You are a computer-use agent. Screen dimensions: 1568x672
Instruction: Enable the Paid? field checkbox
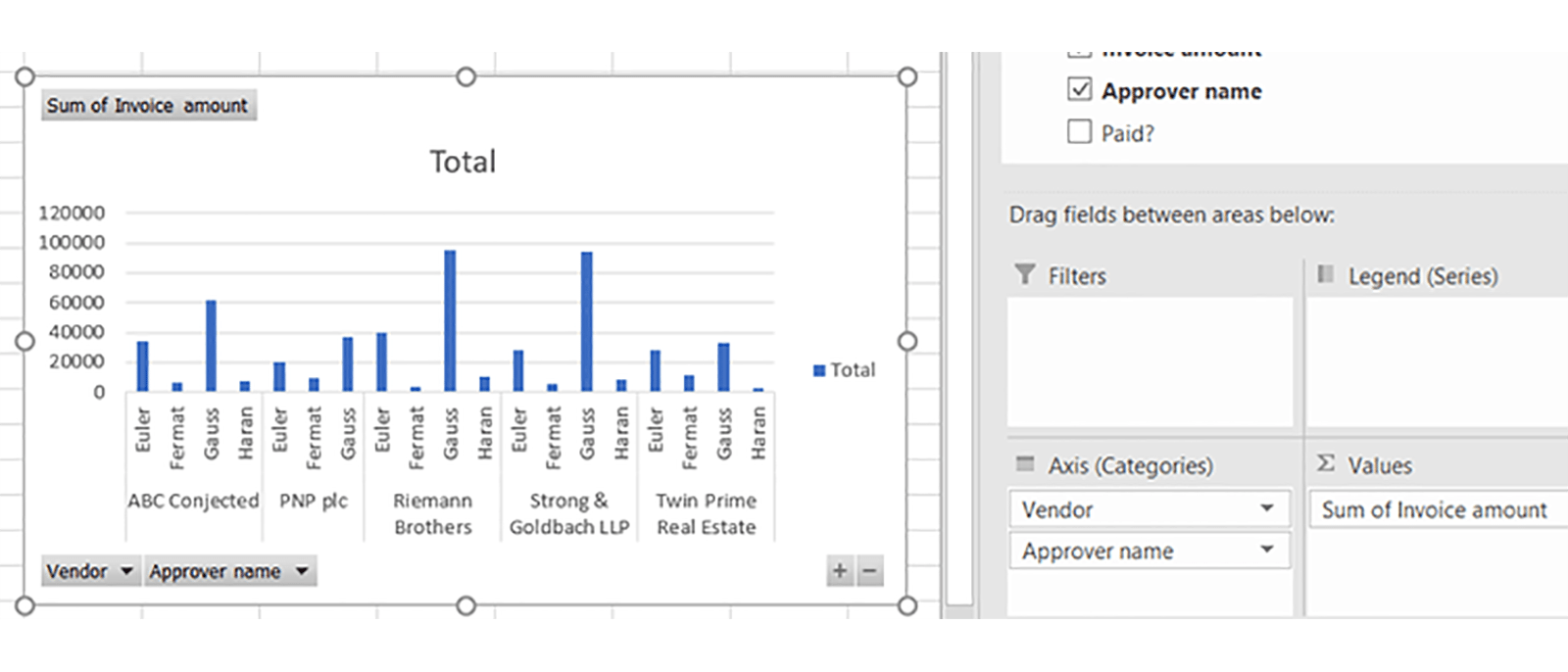1079,131
